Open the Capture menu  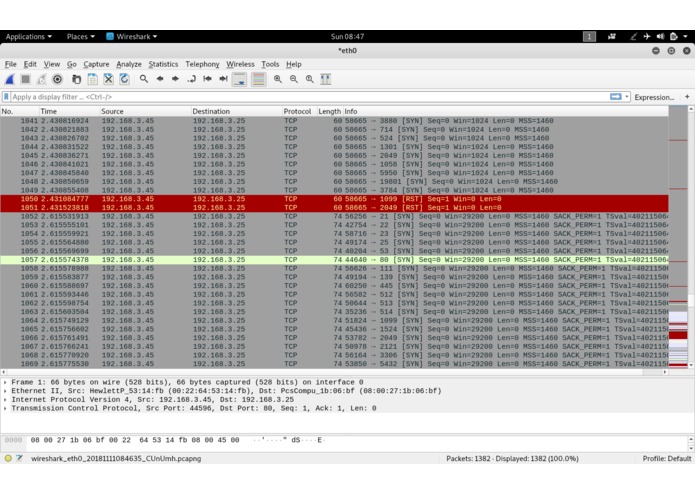point(96,64)
